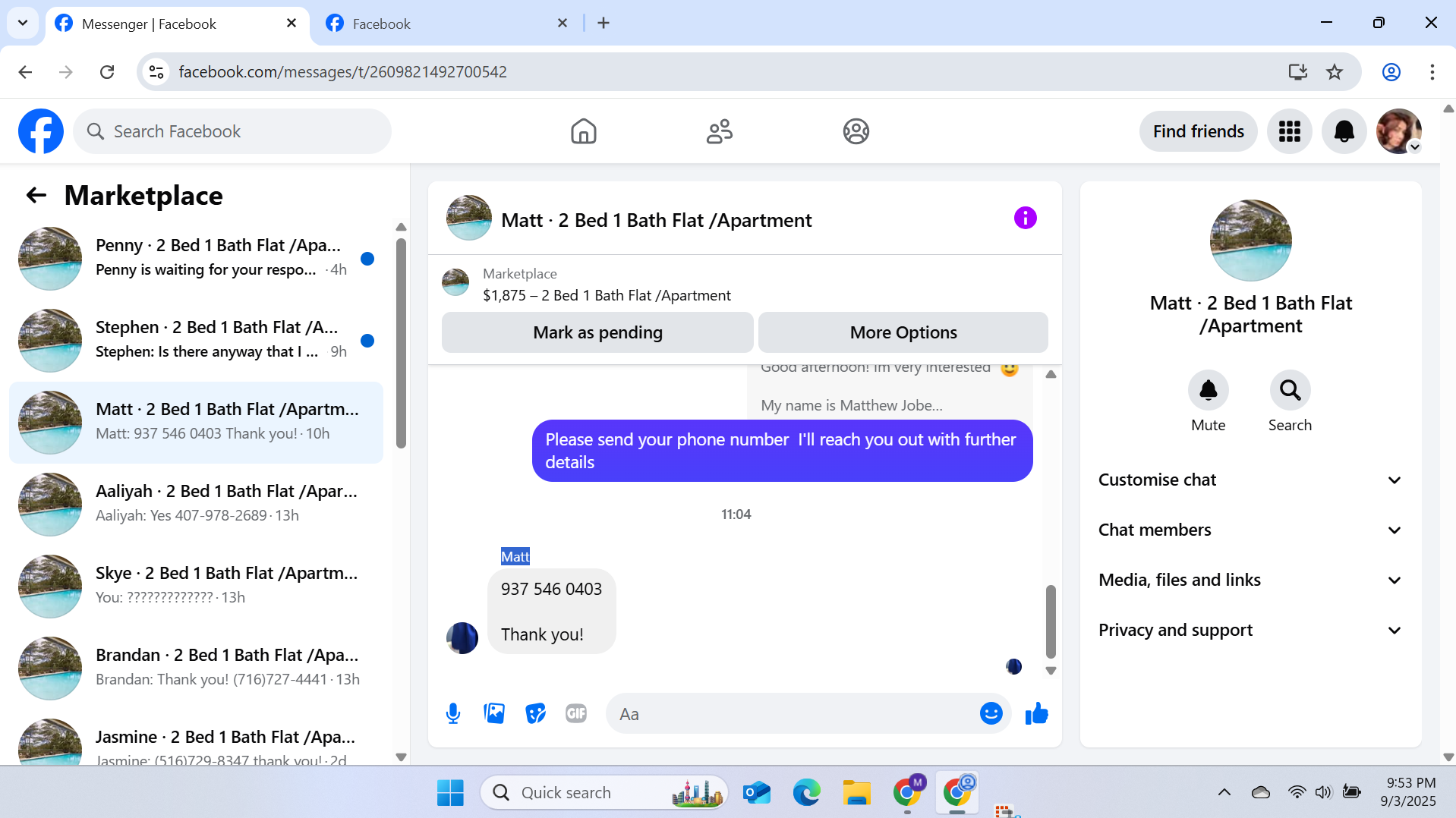This screenshot has width=1456, height=818.
Task: Choose a sticker with the sticker icon
Action: click(x=535, y=713)
